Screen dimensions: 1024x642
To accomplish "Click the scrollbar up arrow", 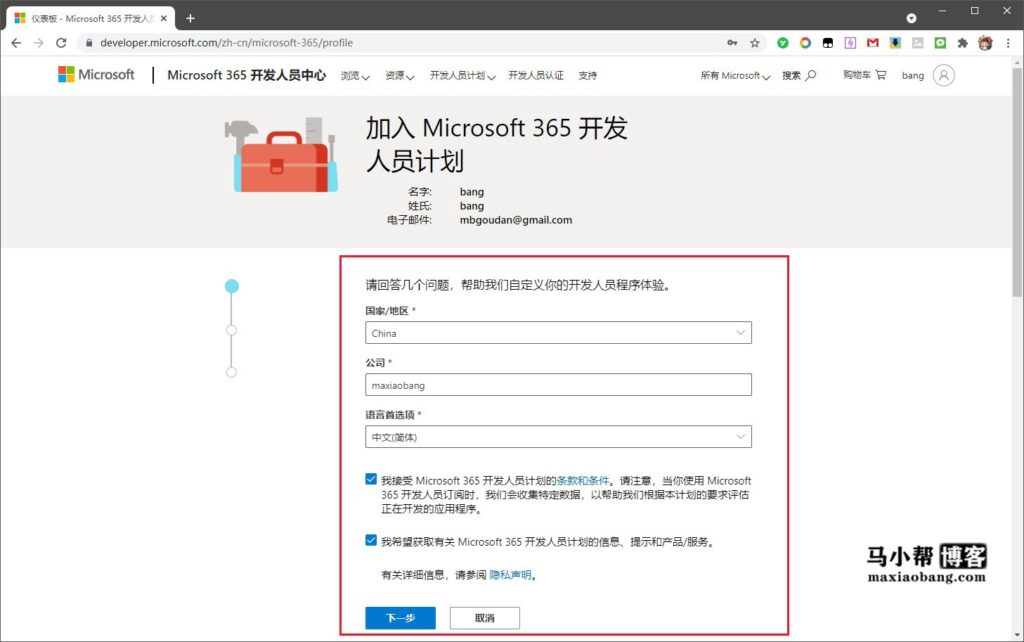I will (x=1017, y=62).
